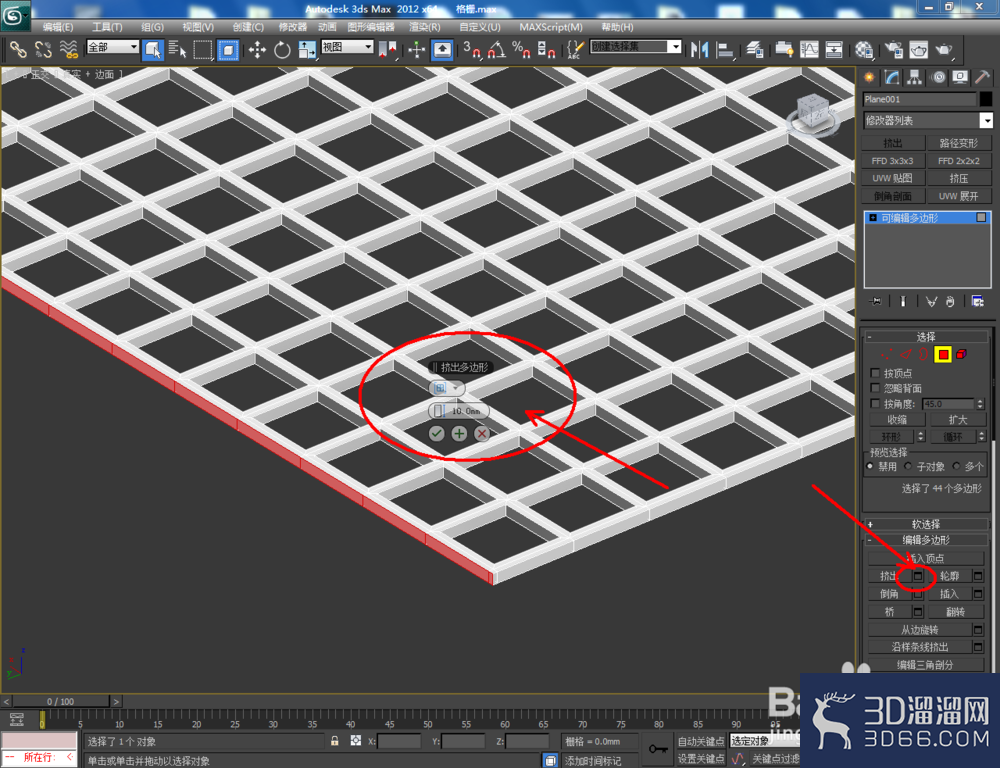Select Edge sub-object level icon
1000x768 pixels.
(x=905, y=355)
